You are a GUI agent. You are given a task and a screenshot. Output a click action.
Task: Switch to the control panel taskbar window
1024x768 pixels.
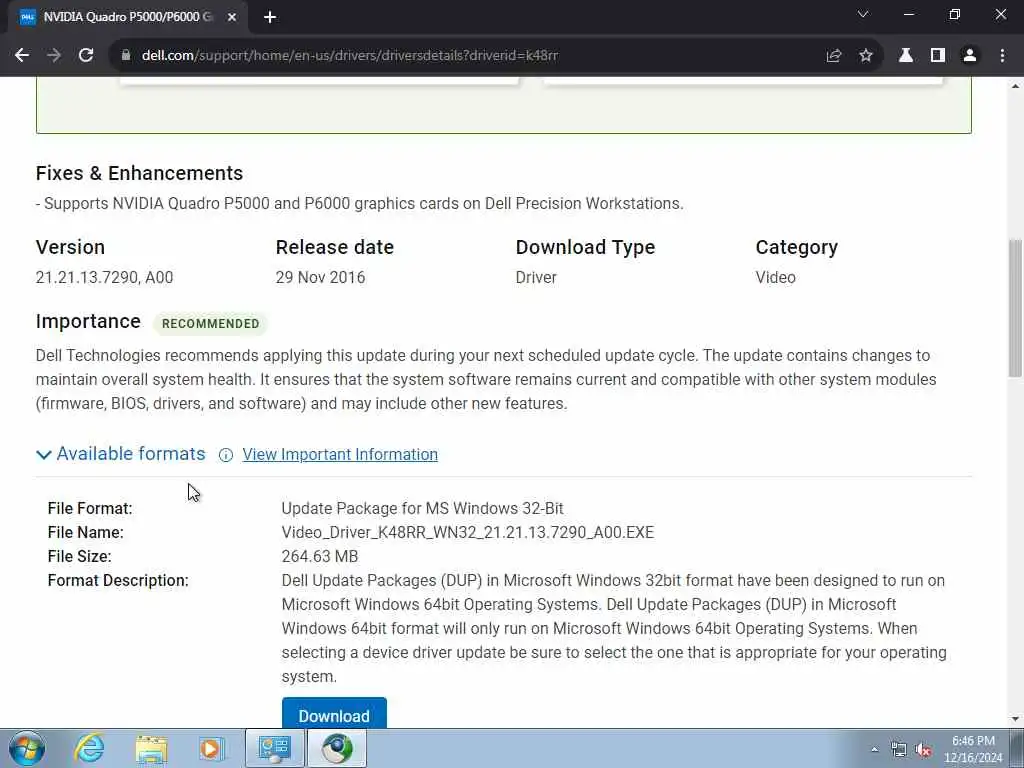coord(275,748)
